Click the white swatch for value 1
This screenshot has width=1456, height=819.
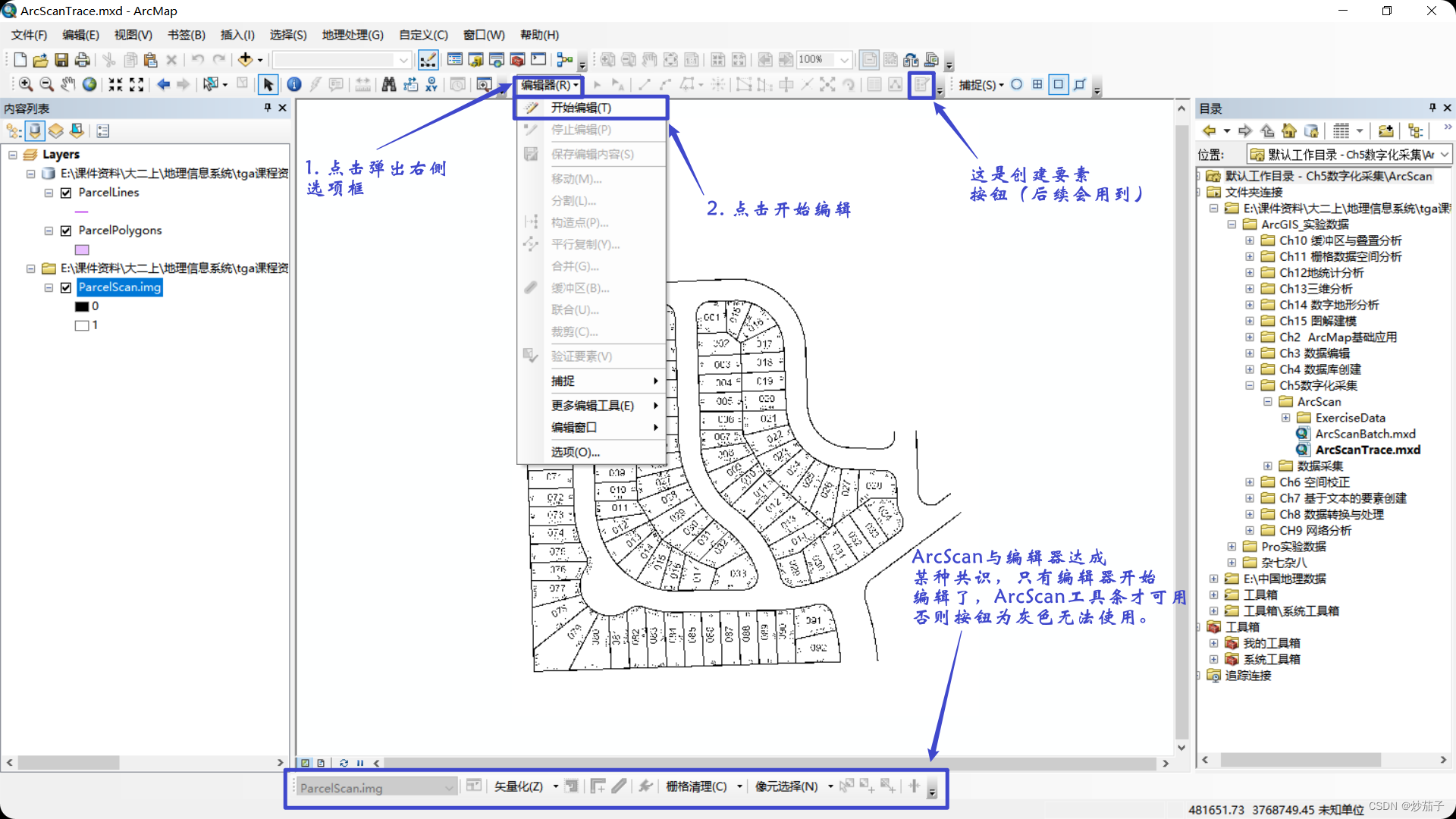(x=82, y=325)
